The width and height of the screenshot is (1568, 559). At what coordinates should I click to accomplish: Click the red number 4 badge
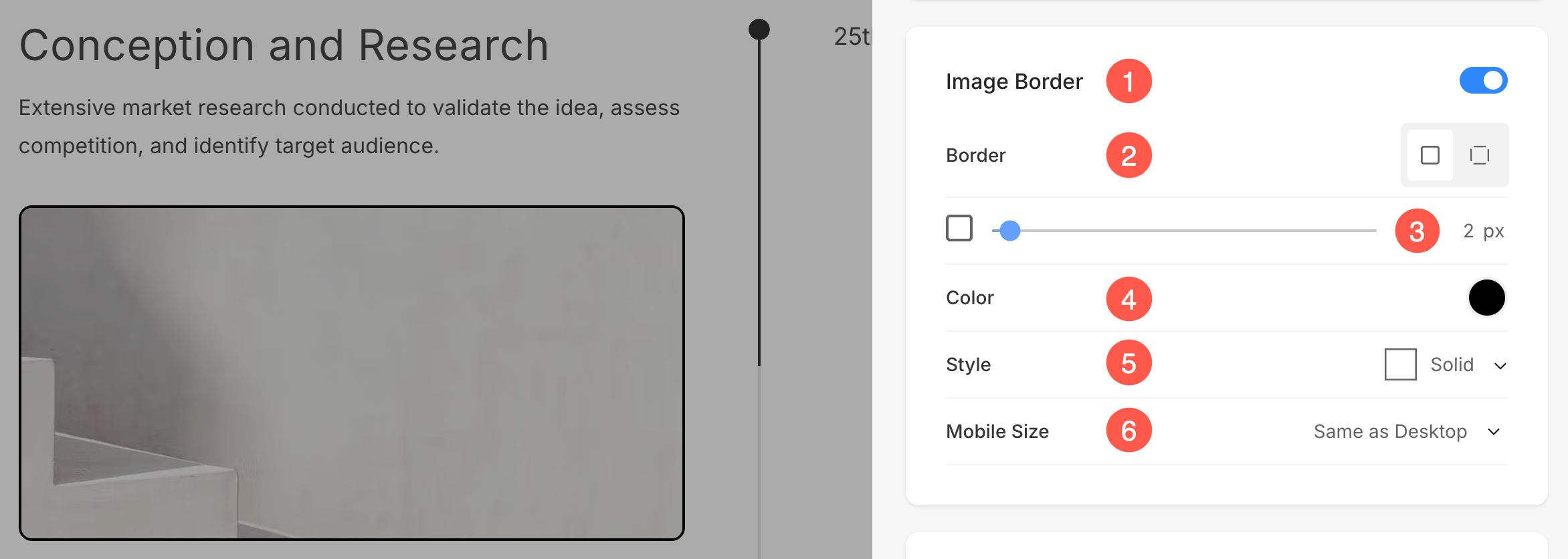coord(1129,298)
